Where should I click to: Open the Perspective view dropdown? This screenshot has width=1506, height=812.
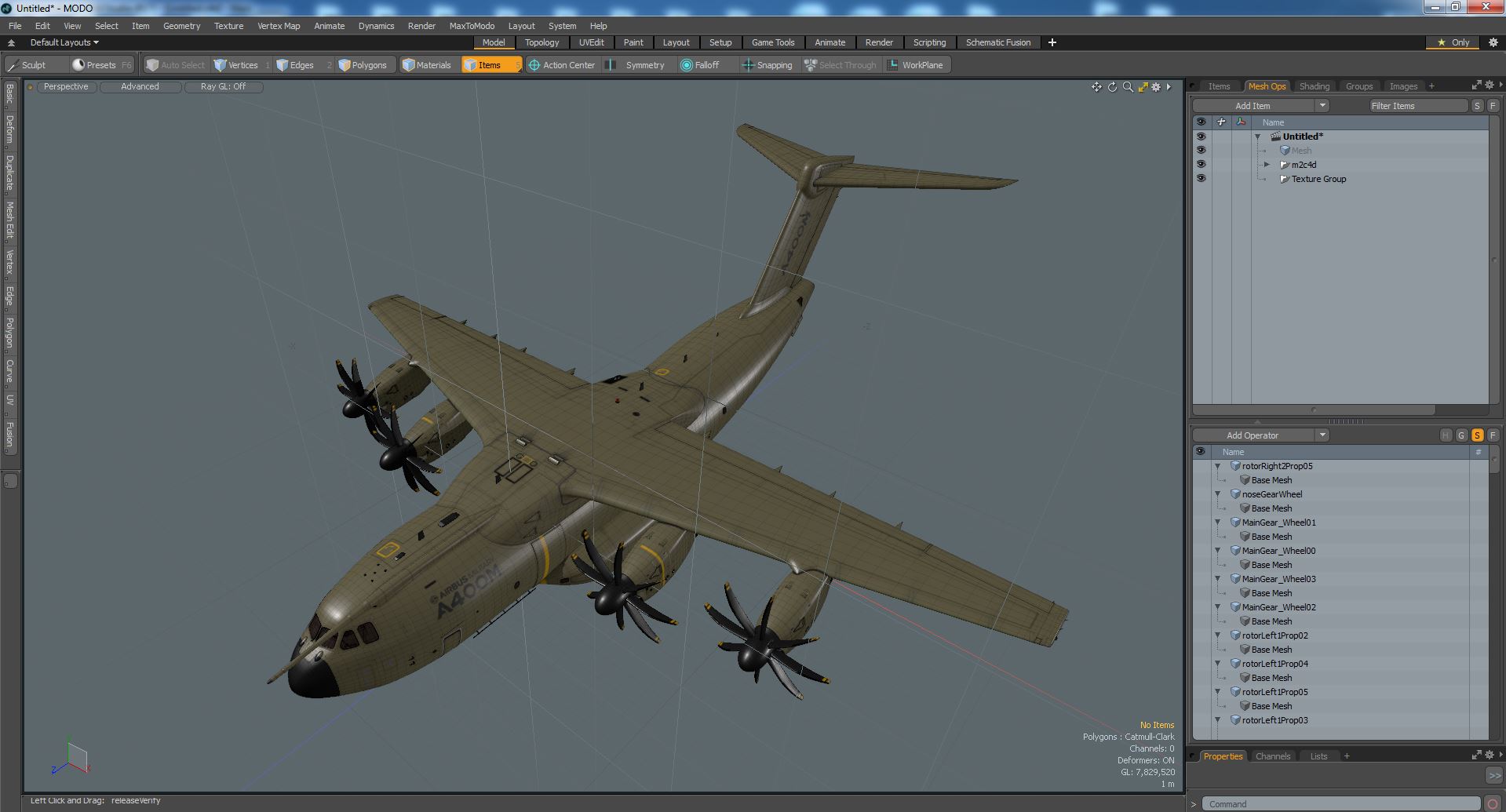66,87
